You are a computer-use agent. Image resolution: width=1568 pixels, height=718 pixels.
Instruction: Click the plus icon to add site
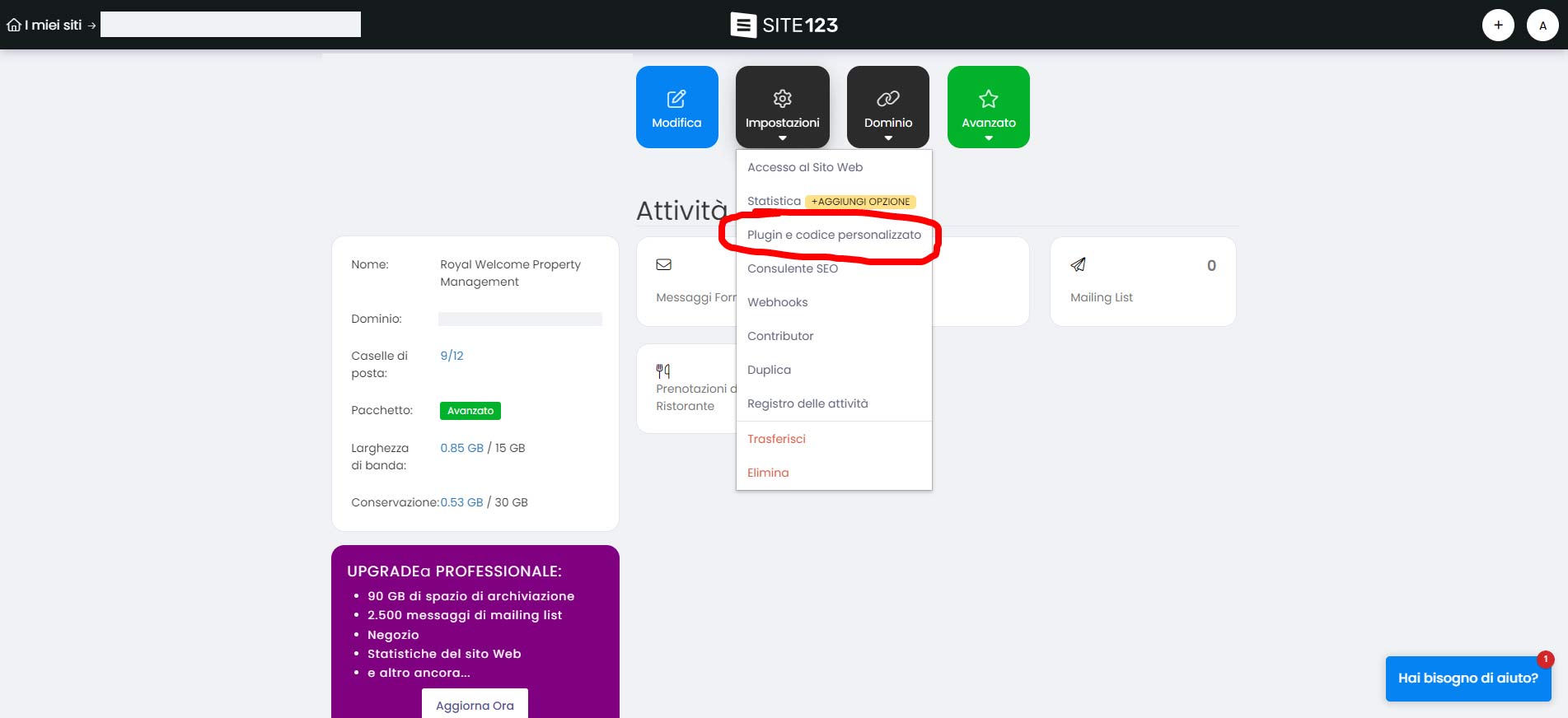pyautogui.click(x=1497, y=26)
